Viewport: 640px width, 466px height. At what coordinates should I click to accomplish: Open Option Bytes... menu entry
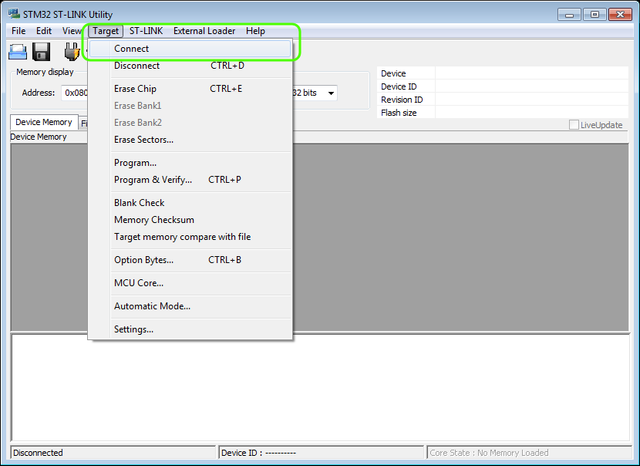(x=190, y=260)
